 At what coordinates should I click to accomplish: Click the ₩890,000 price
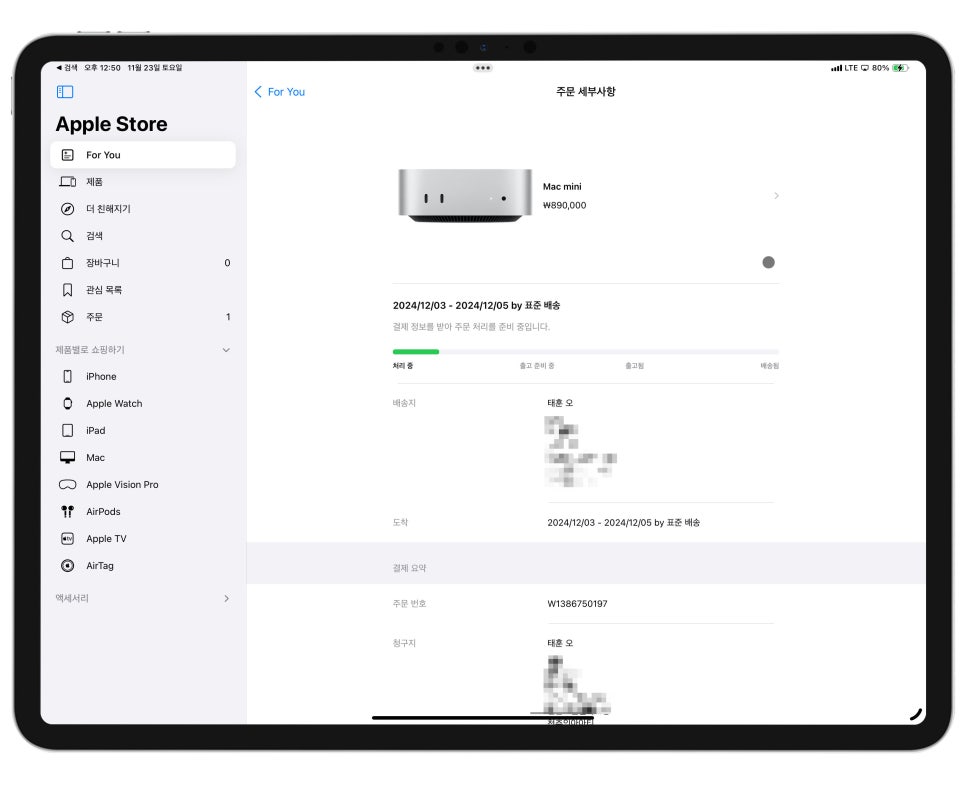[564, 206]
